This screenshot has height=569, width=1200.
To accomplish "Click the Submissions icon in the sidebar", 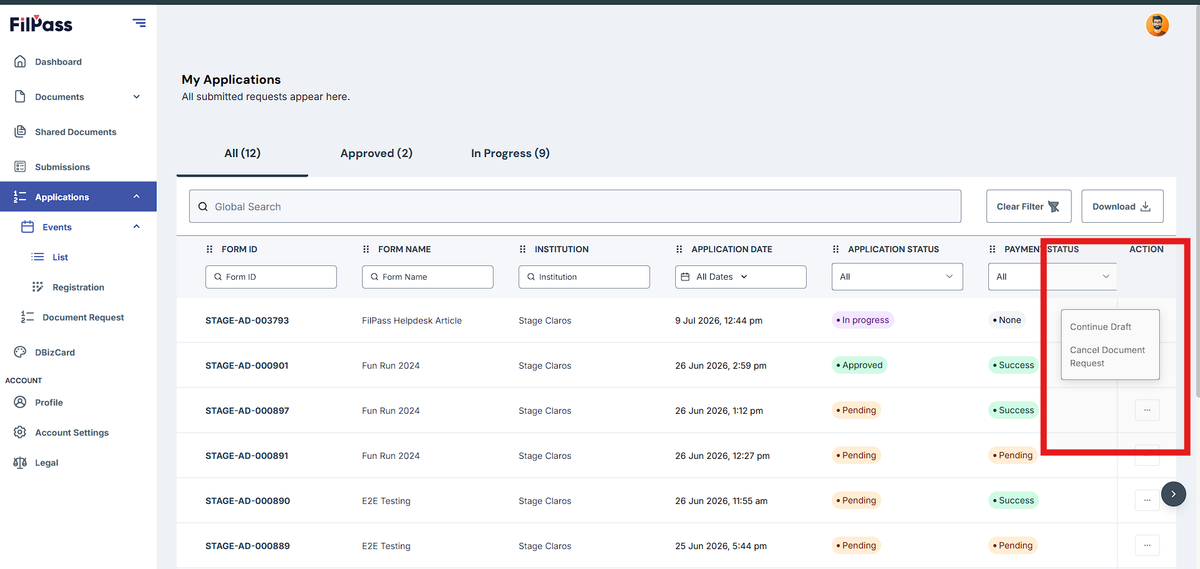I will [x=20, y=167].
